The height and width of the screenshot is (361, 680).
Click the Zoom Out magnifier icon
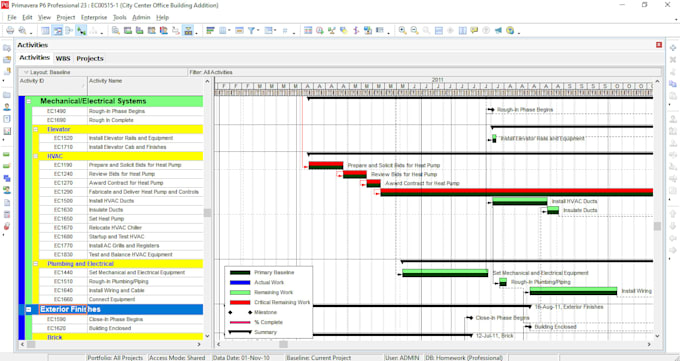(x=415, y=30)
